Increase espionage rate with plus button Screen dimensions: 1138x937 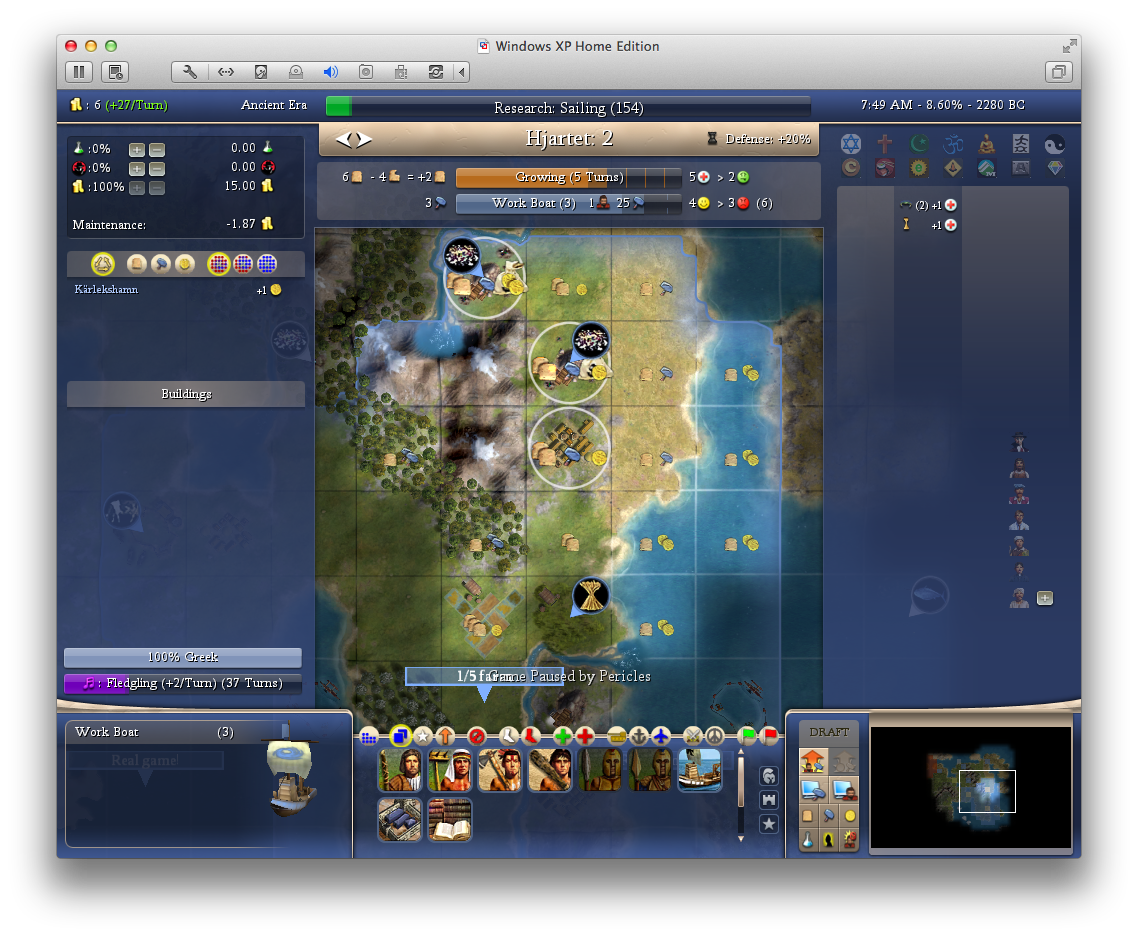136,169
